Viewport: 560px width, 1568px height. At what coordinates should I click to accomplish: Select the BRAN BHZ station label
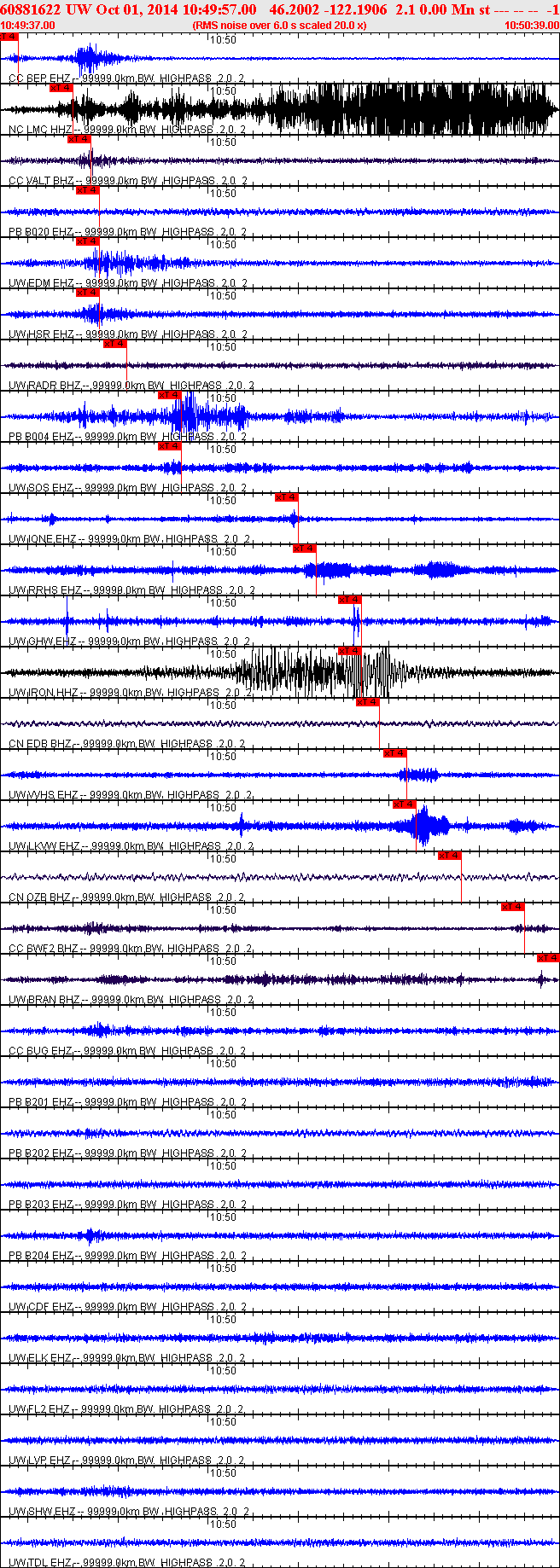pyautogui.click(x=131, y=1000)
